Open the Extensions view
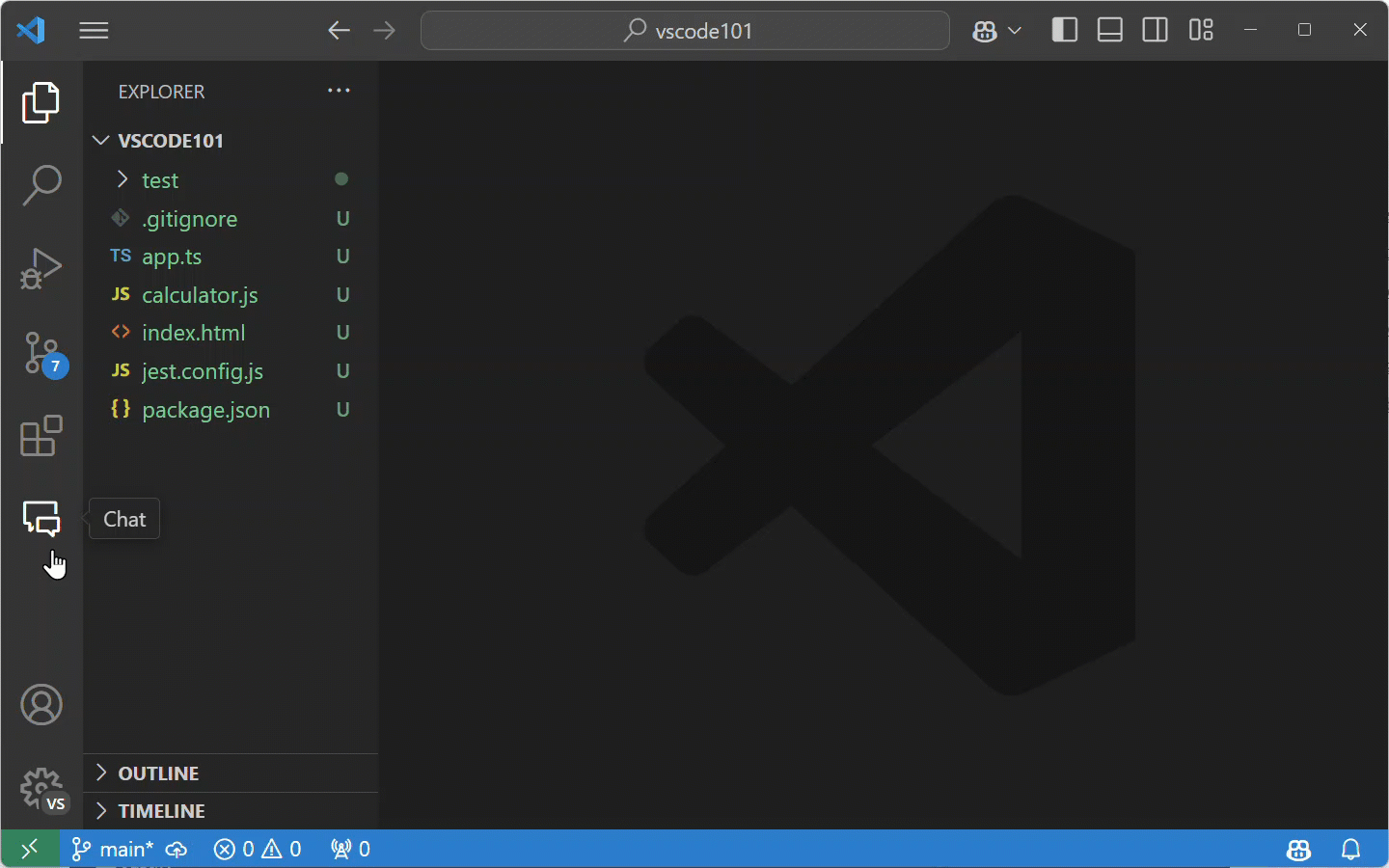The height and width of the screenshot is (868, 1389). (x=41, y=436)
